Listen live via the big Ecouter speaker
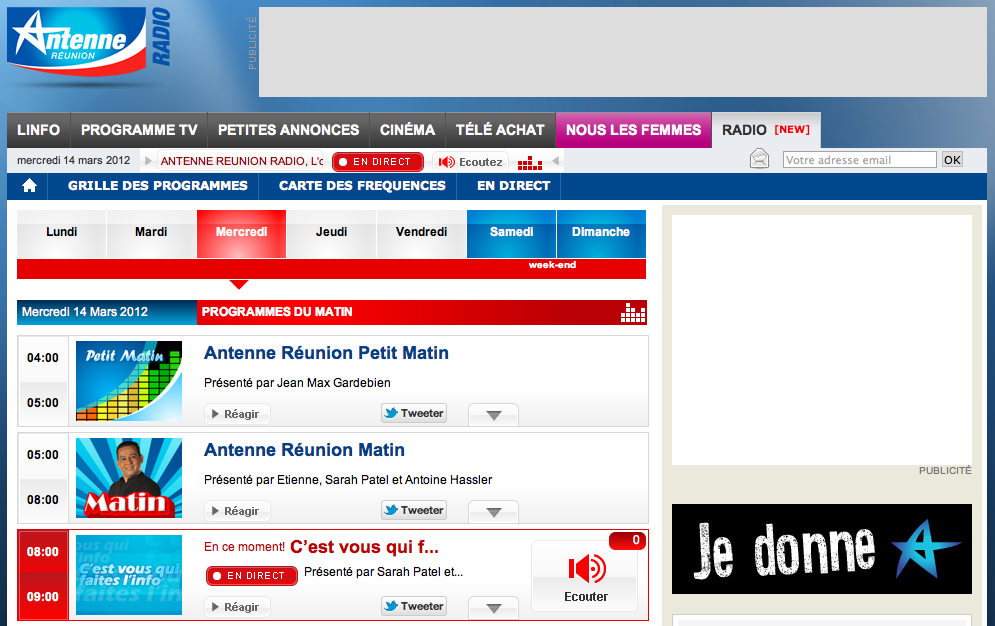This screenshot has height=626, width=995. click(586, 577)
